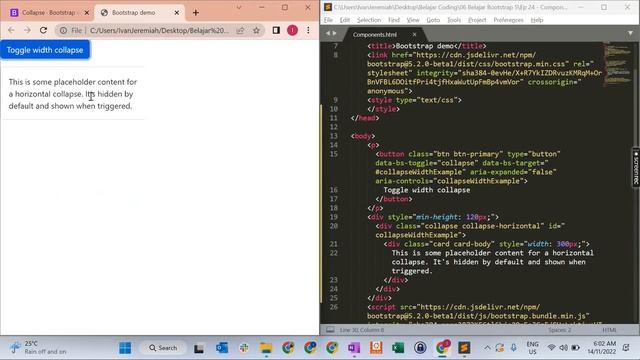Open Chrome side panel icon
This screenshot has width=640, height=360.
tap(276, 30)
